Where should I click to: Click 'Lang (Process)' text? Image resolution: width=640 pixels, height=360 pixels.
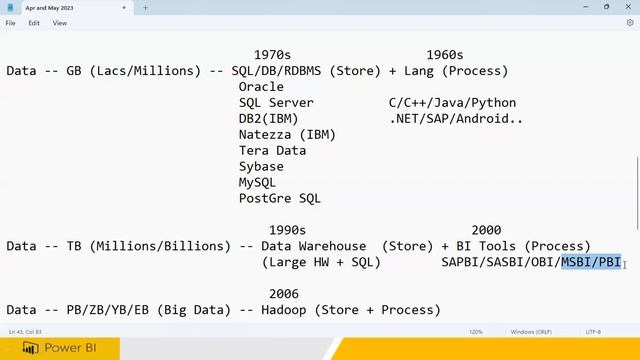(x=456, y=71)
